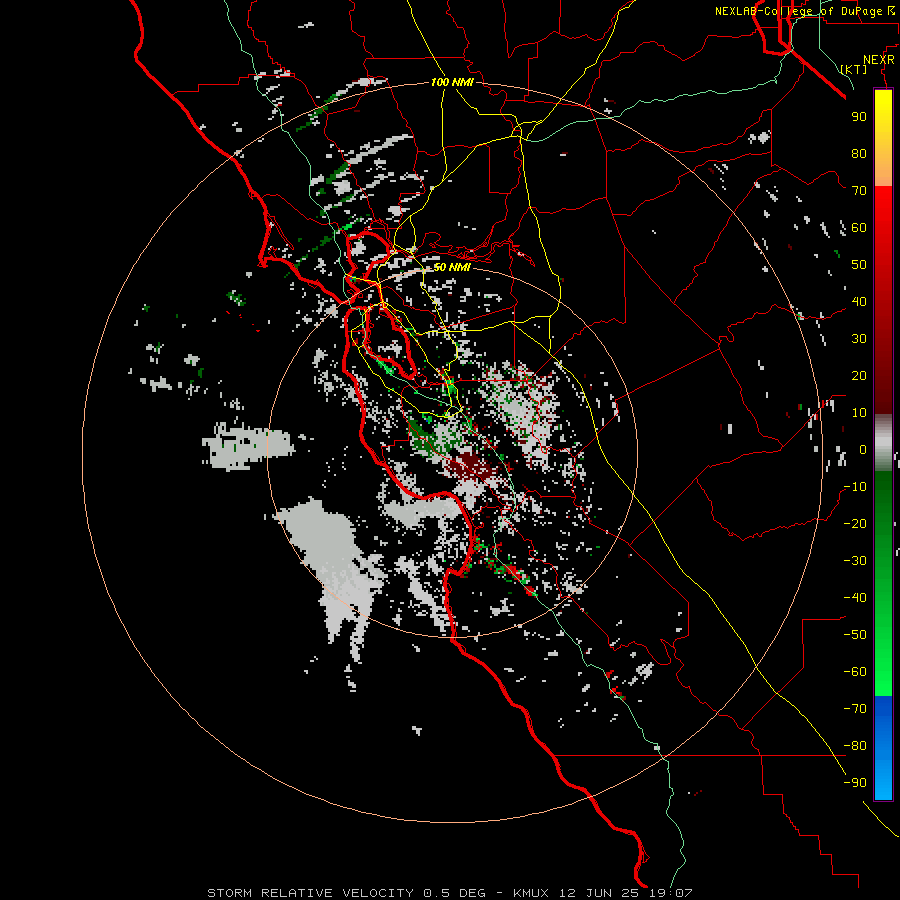Click the 70 value on the velocity scale

[x=859, y=191]
